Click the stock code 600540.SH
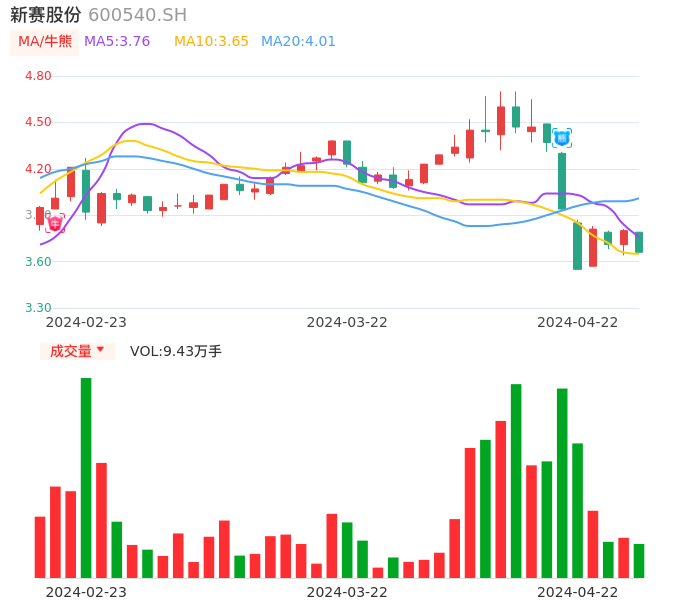The width and height of the screenshot is (686, 606). click(x=137, y=15)
